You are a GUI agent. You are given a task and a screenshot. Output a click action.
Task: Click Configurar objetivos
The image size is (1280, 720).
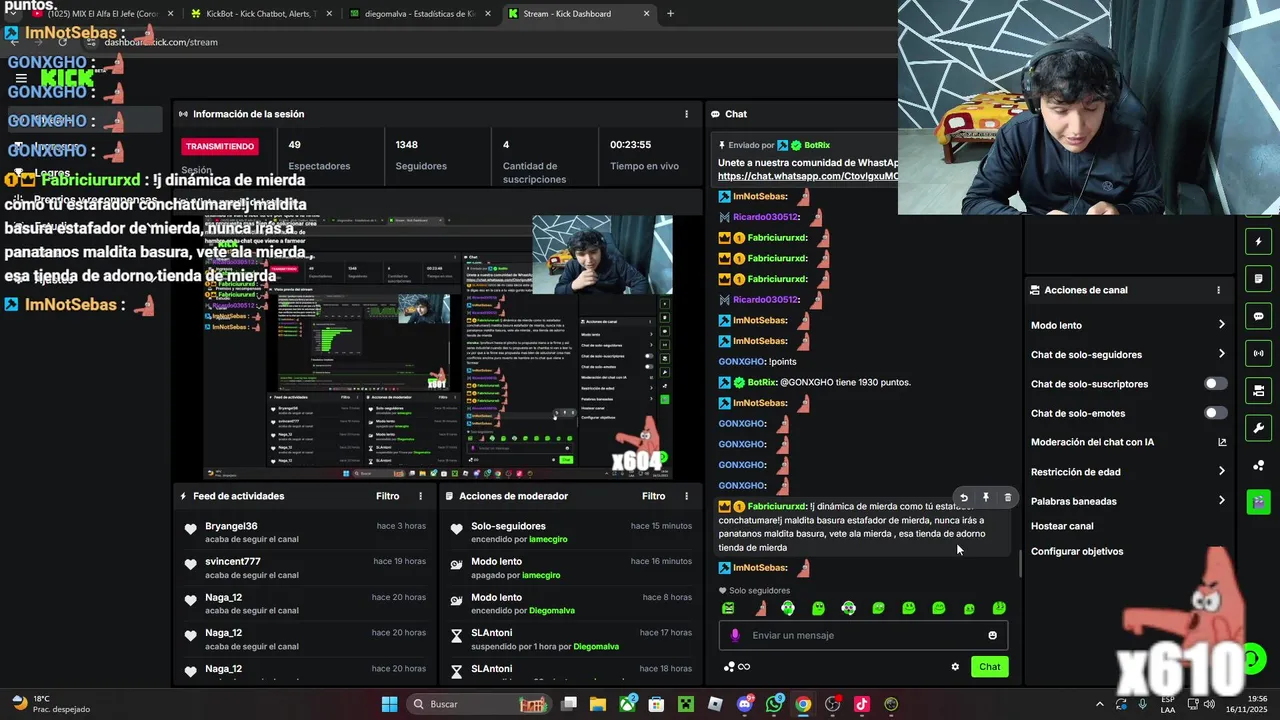1077,552
